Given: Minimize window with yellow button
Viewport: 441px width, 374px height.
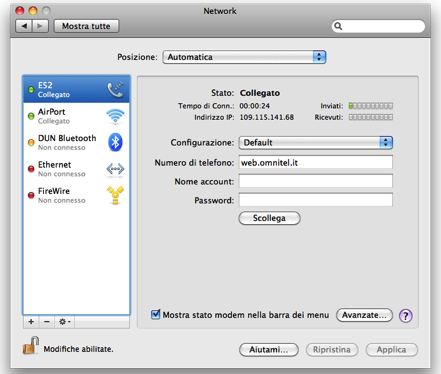Looking at the screenshot, I should coord(33,11).
